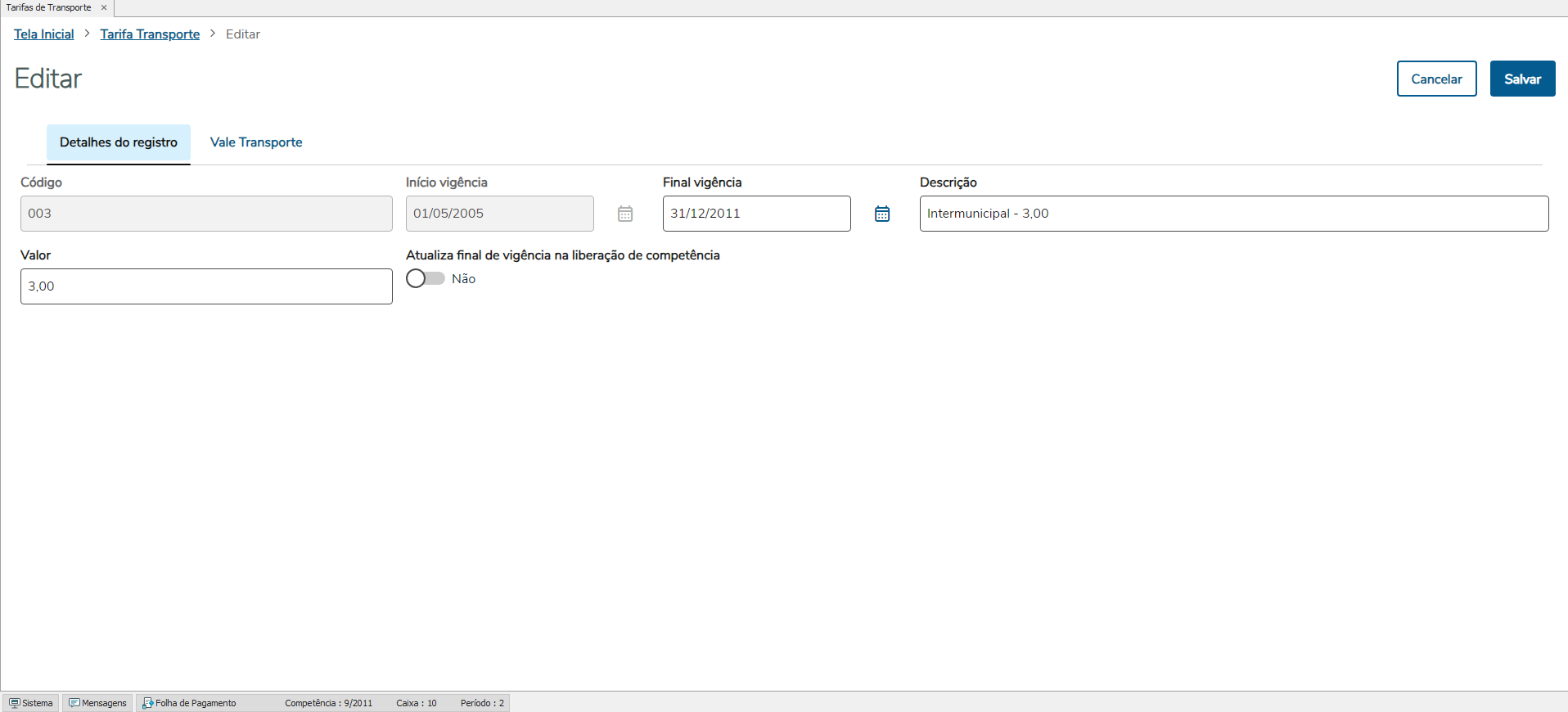Go to the Tela Inicial breadcrumb link

tap(44, 34)
